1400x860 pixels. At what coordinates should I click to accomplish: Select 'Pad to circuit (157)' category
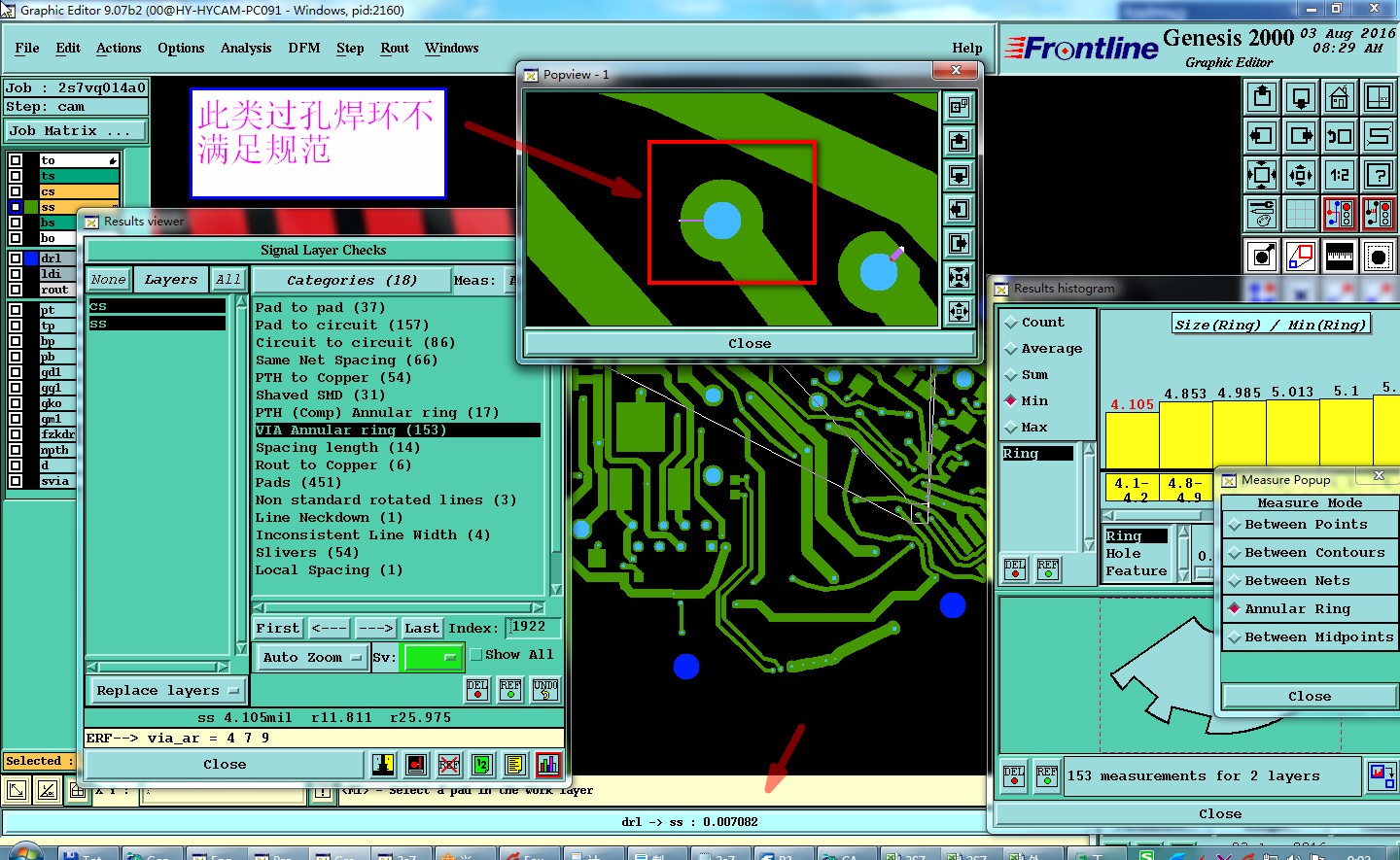(x=342, y=325)
